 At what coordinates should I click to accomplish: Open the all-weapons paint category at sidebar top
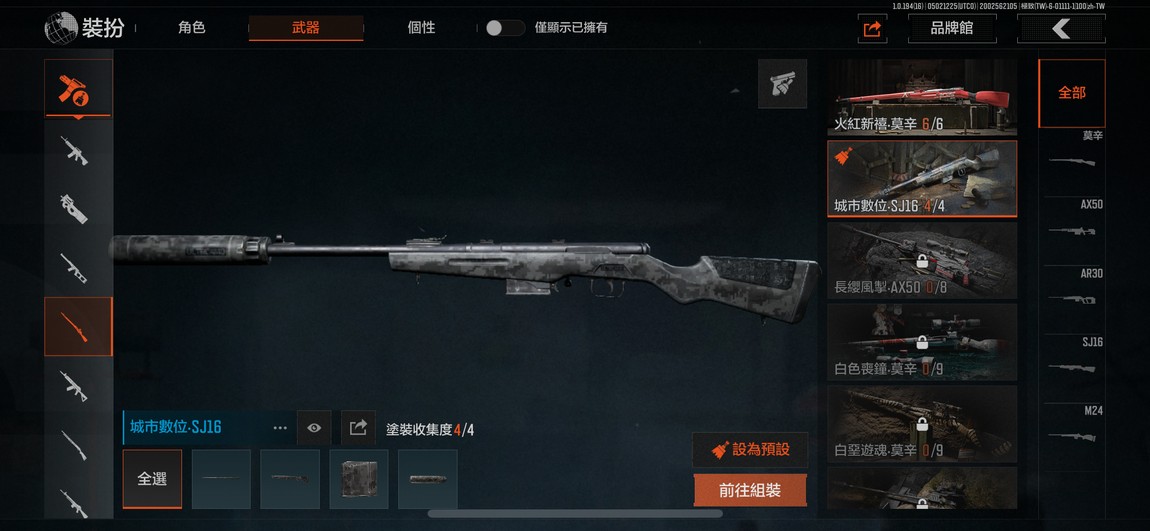tap(78, 88)
